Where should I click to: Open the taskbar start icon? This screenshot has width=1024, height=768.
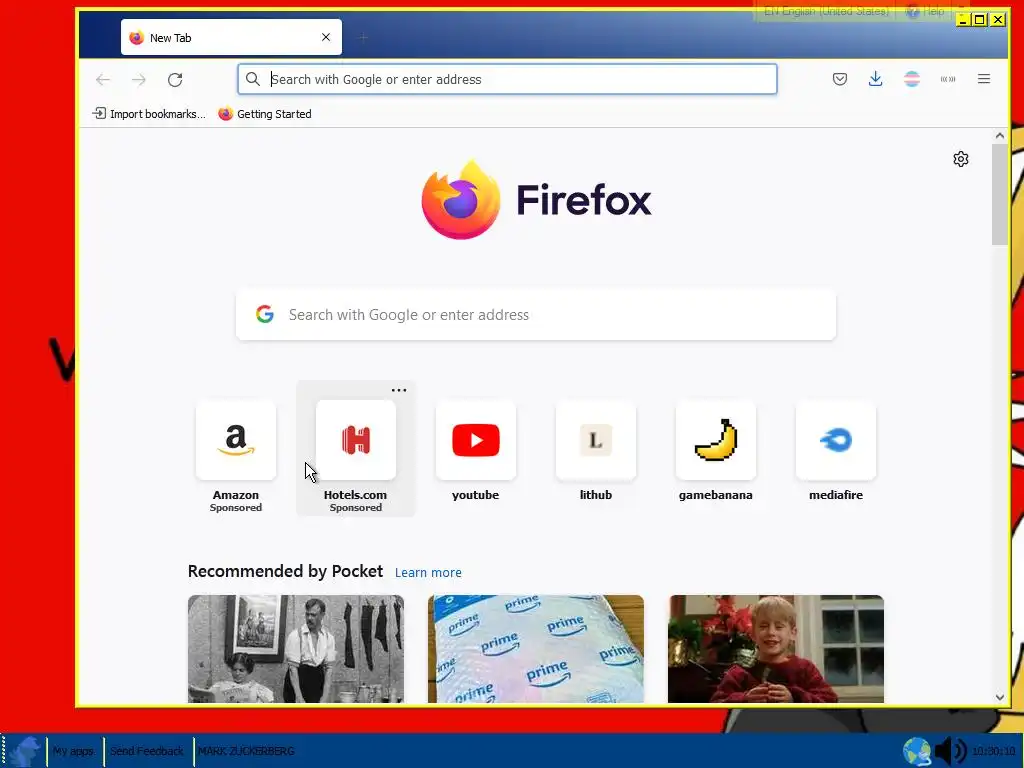tap(25, 751)
